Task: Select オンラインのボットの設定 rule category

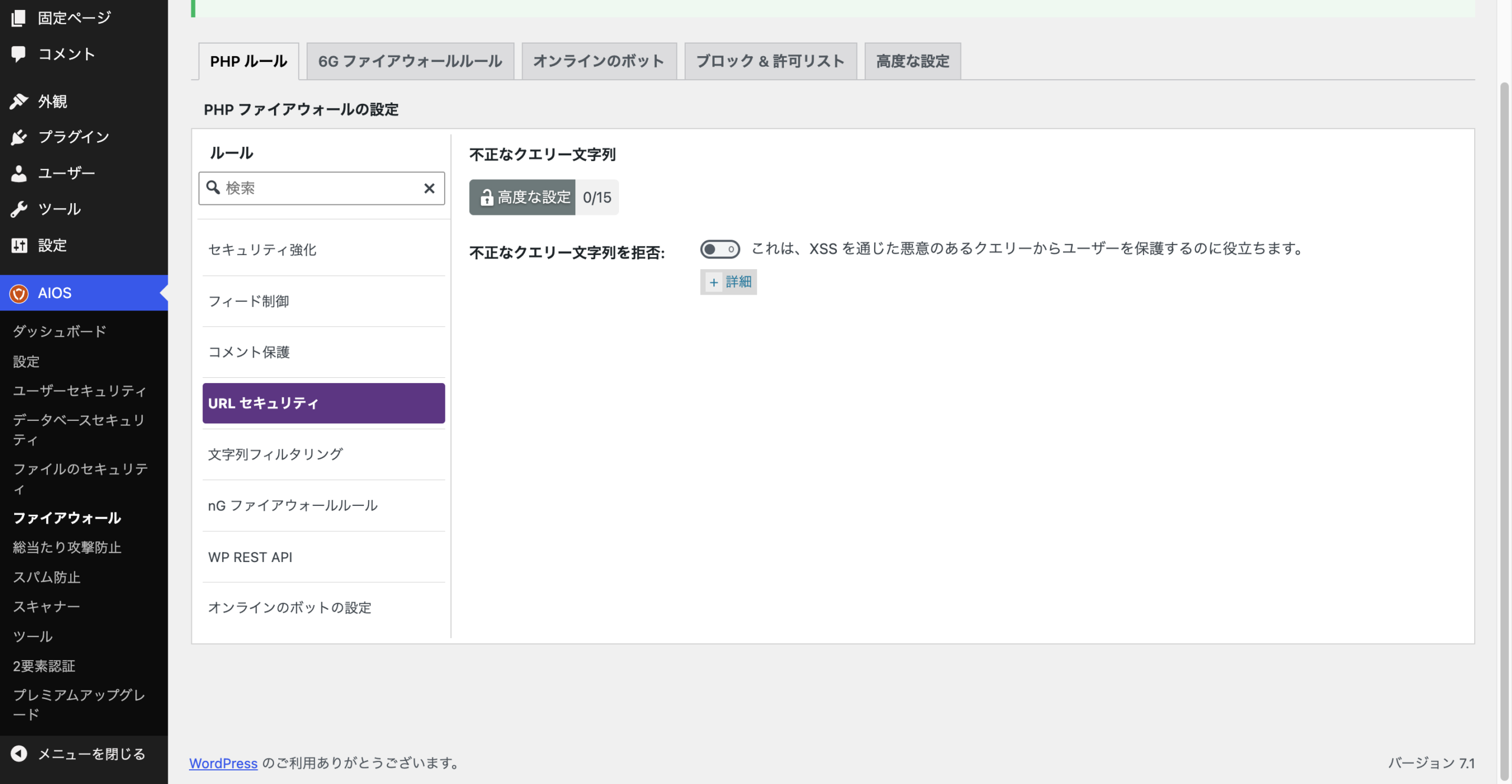Action: coord(323,607)
